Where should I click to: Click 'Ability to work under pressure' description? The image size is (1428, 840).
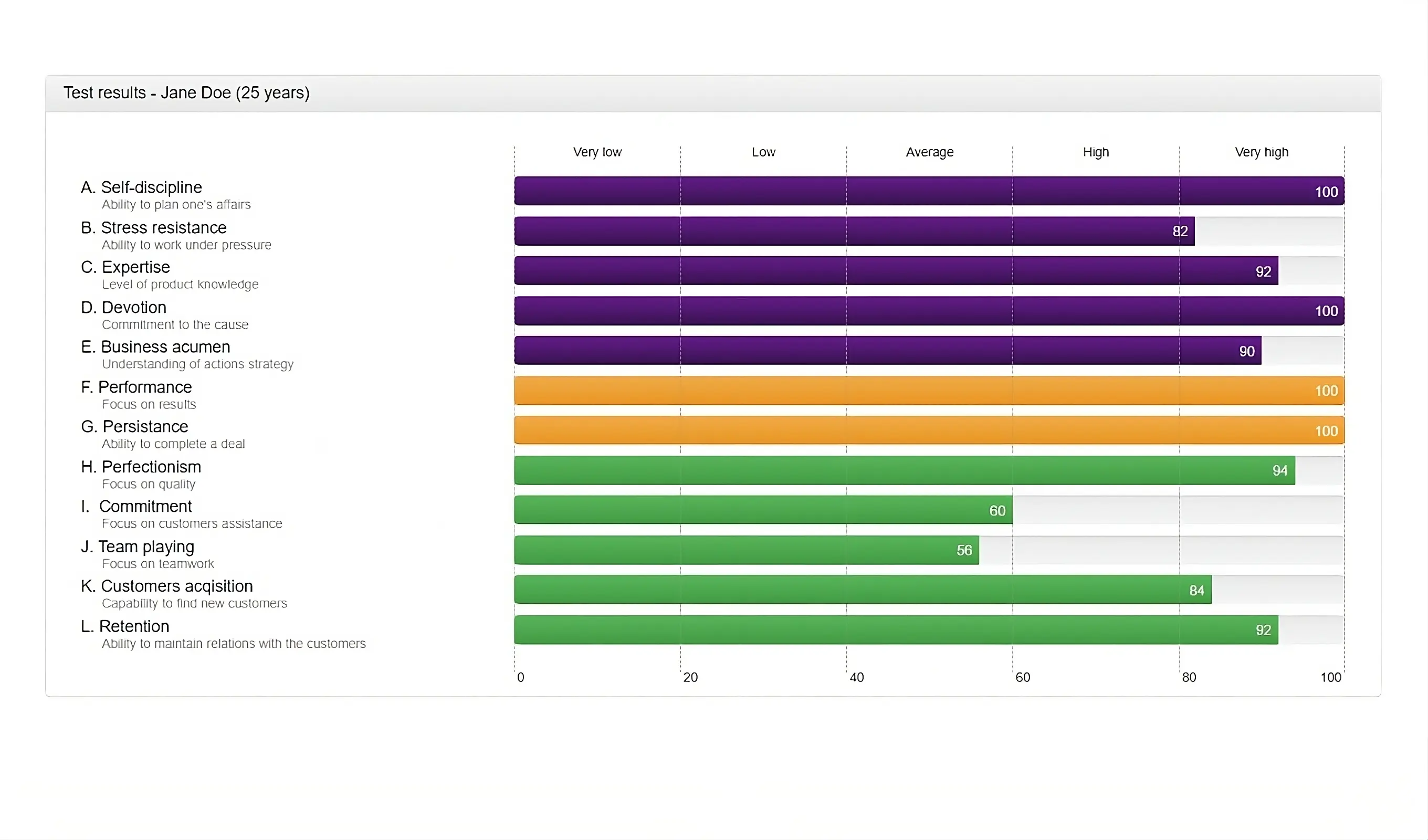coord(186,245)
